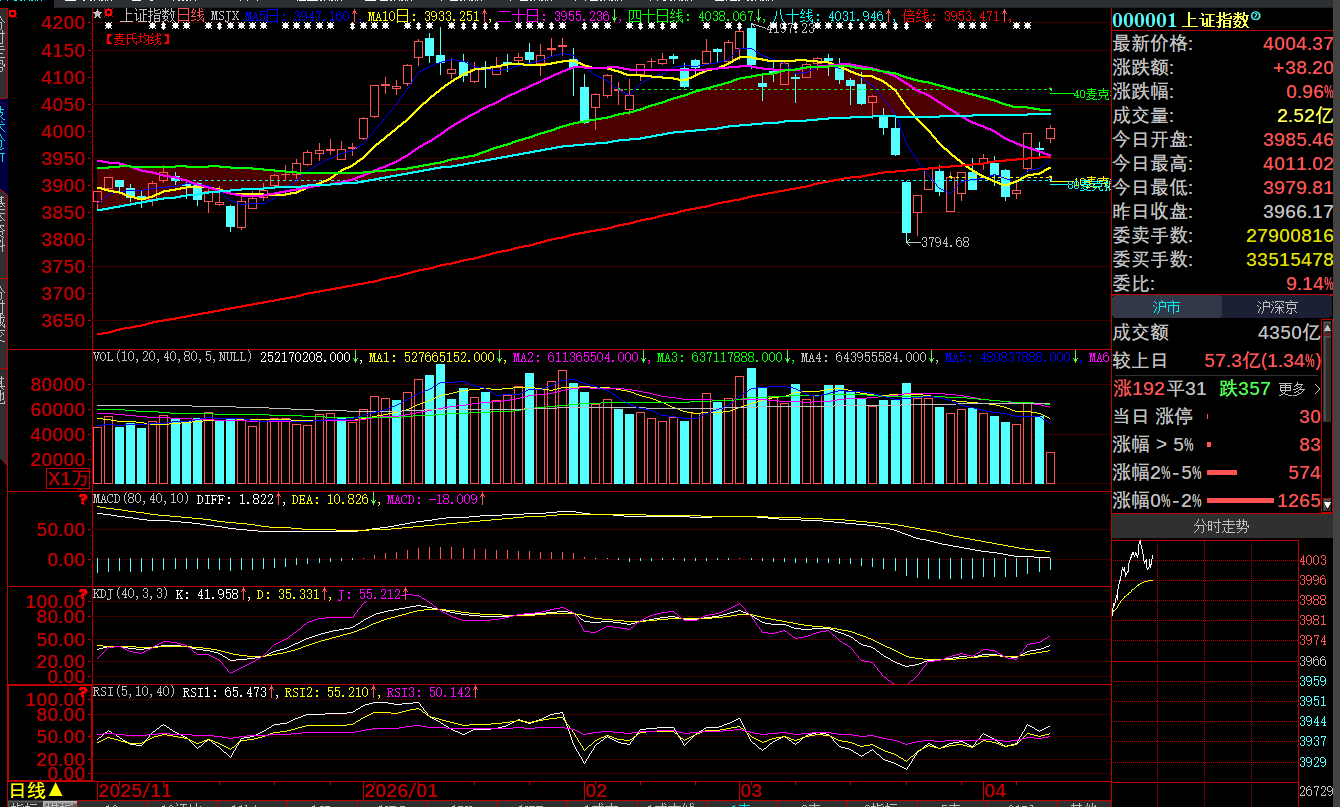Viewport: 1340px width, 807px height.
Task: Click the VOL indicator label in volume panel
Action: (103, 357)
